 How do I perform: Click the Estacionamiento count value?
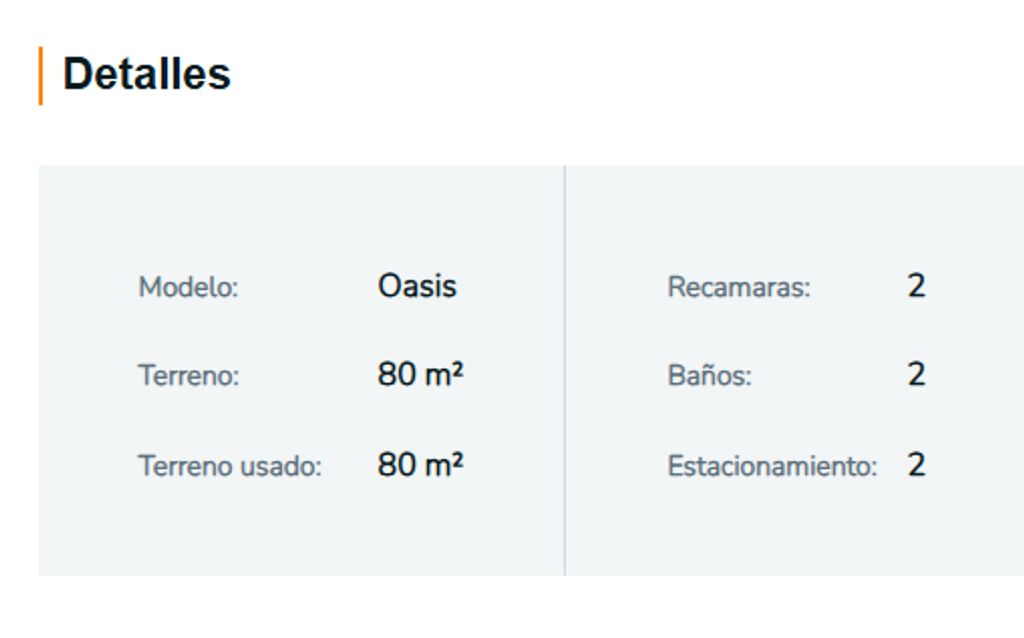click(x=916, y=465)
